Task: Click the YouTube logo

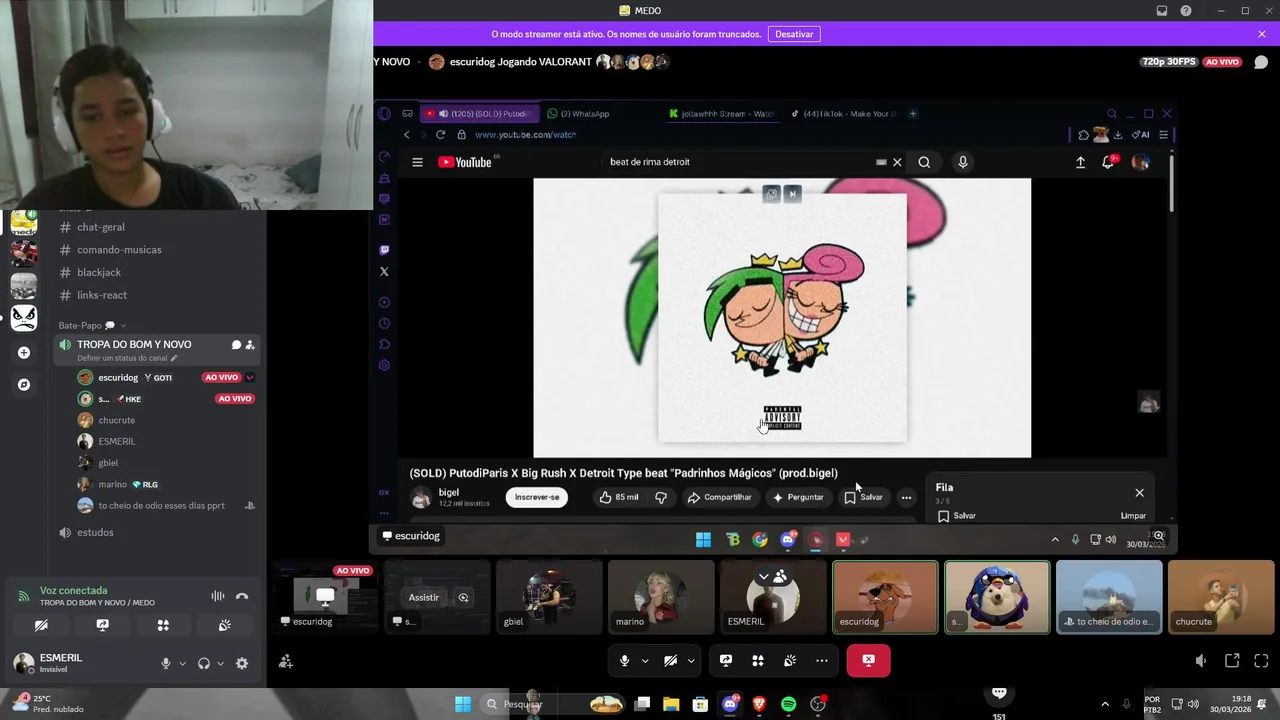Action: (x=465, y=162)
